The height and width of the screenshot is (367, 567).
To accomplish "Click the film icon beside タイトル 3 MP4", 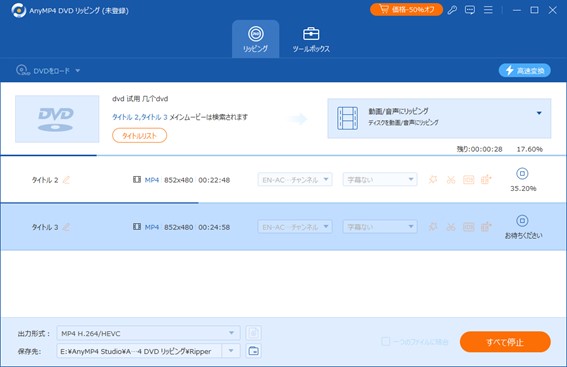I will (x=137, y=227).
